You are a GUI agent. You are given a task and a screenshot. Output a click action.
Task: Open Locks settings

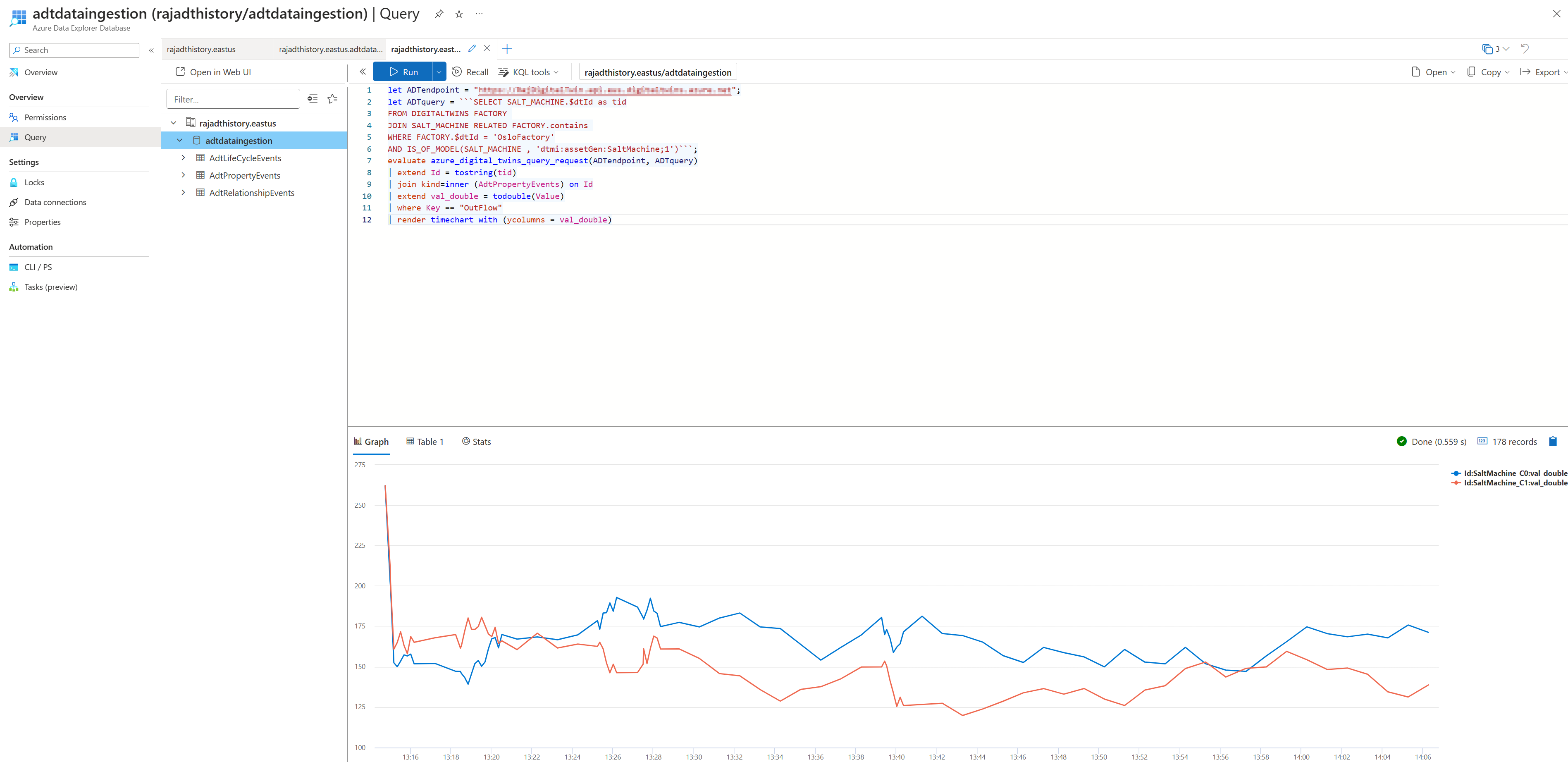34,182
